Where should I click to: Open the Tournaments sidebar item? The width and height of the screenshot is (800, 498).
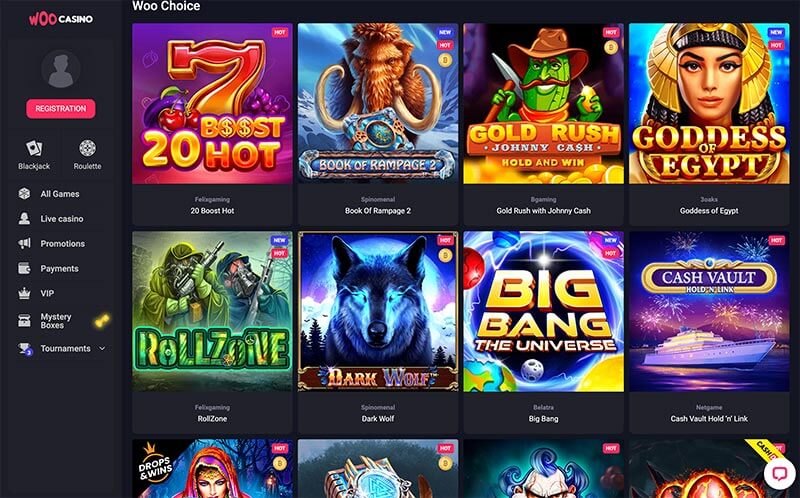(65, 348)
